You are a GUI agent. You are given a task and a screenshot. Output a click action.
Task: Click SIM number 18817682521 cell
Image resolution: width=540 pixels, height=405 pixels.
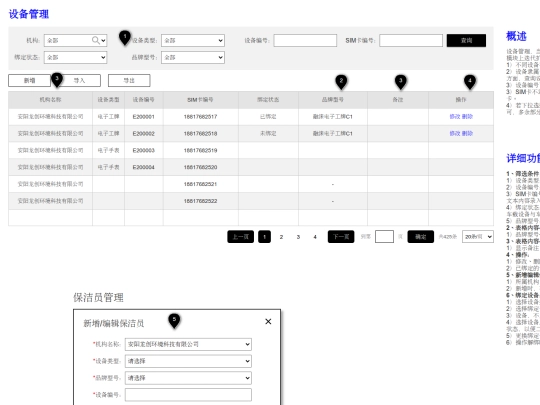point(200,184)
